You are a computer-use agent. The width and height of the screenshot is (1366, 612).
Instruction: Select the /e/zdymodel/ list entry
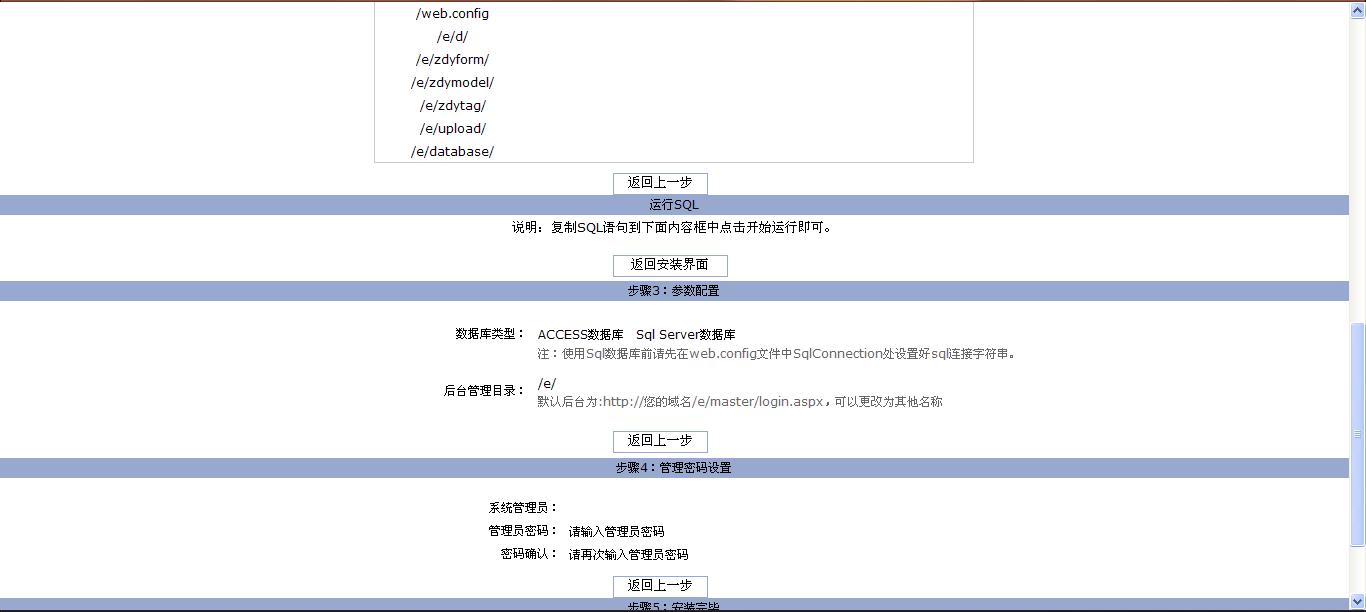pyautogui.click(x=452, y=83)
